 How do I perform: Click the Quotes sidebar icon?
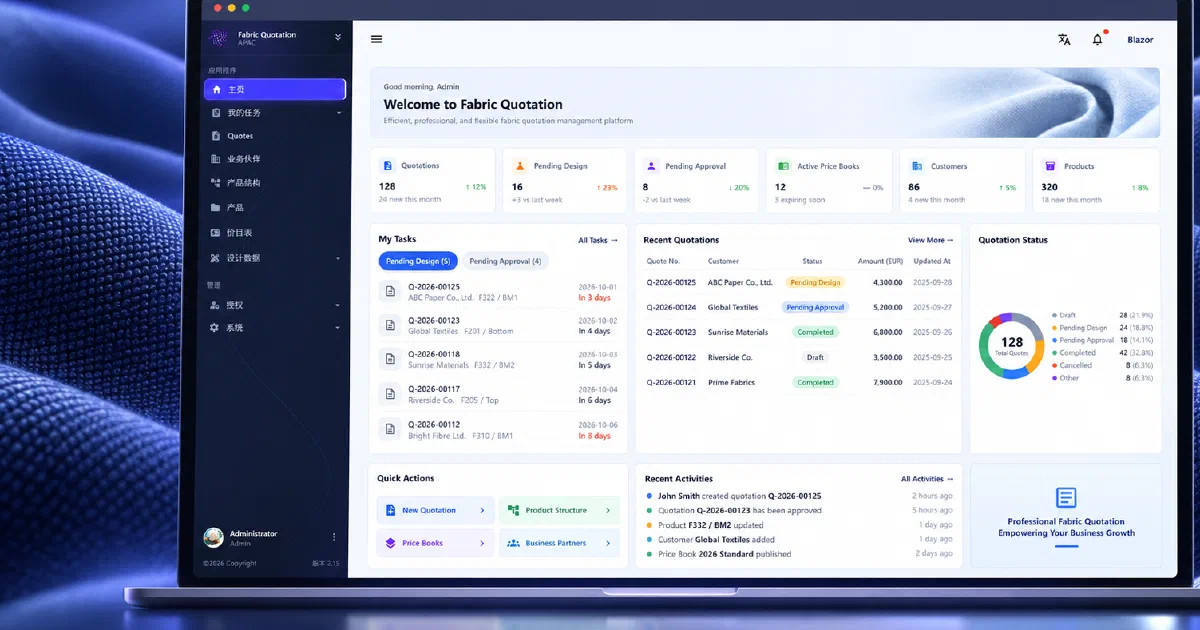(216, 136)
